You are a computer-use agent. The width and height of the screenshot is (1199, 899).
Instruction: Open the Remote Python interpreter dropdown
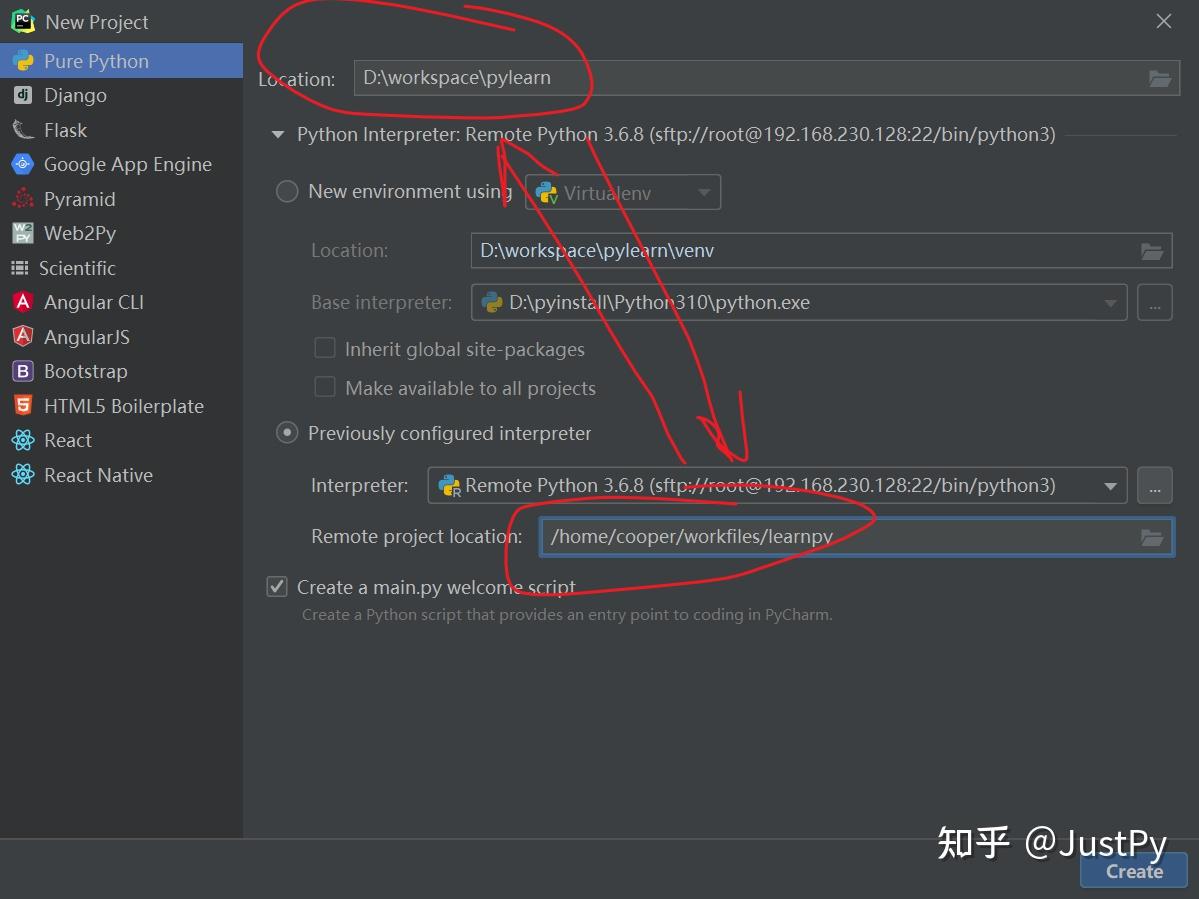point(1109,485)
